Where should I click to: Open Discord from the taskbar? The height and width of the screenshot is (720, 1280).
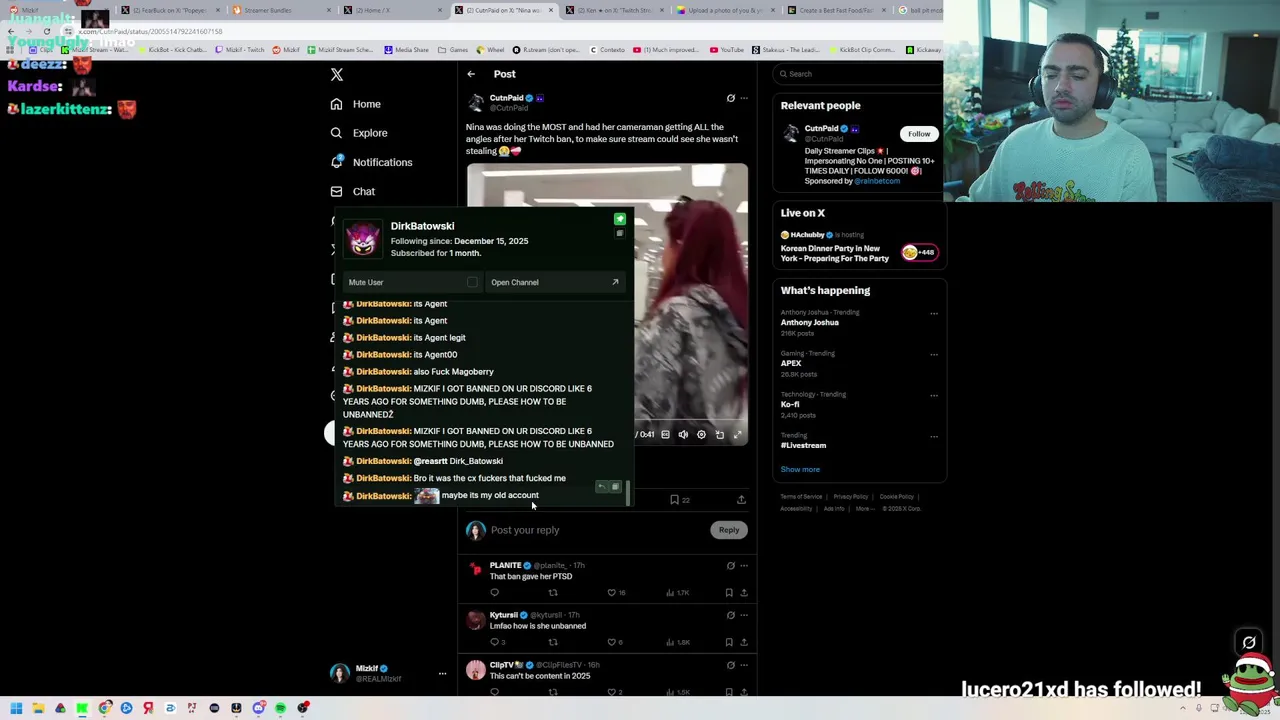coord(258,708)
